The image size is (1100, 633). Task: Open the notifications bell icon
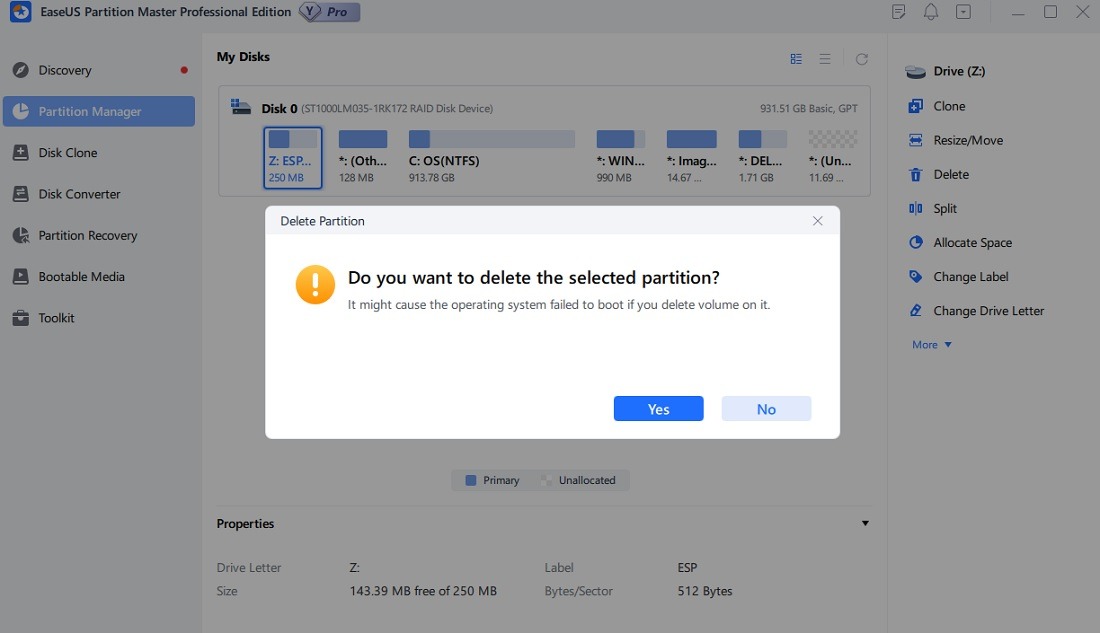click(930, 11)
